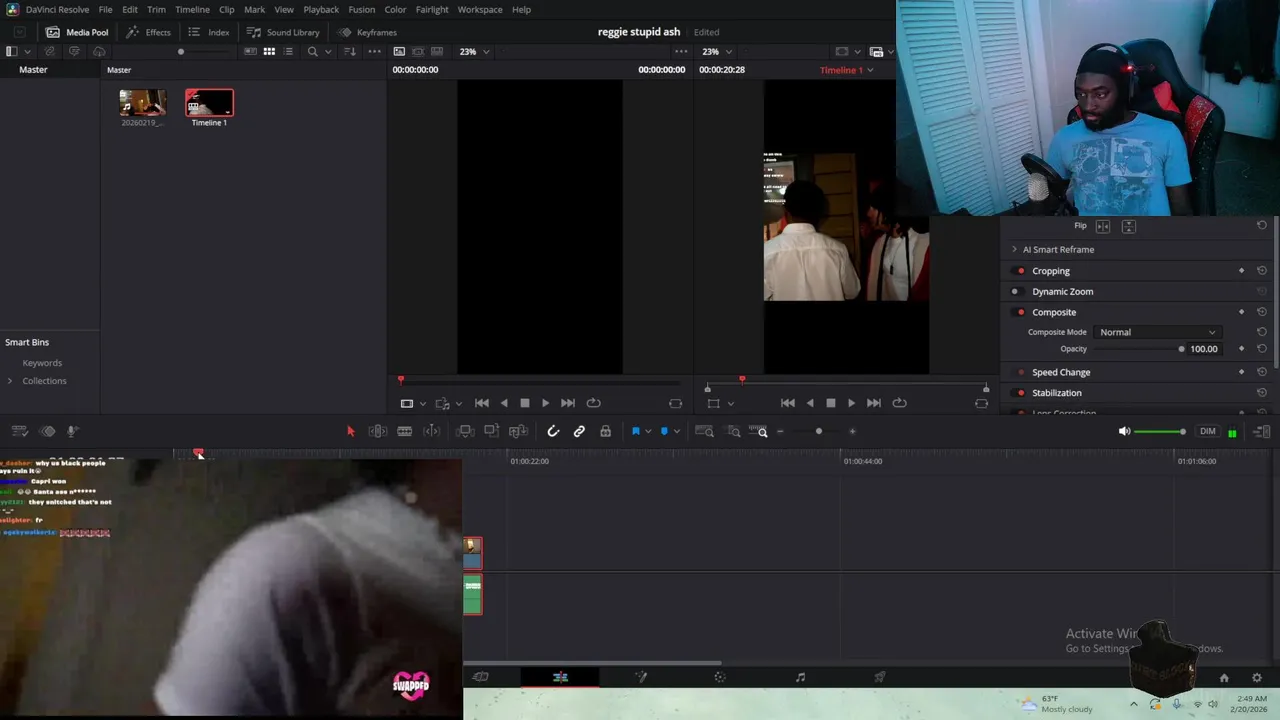Open the audio mixer panel icon
1280x720 pixels.
[x=1261, y=431]
